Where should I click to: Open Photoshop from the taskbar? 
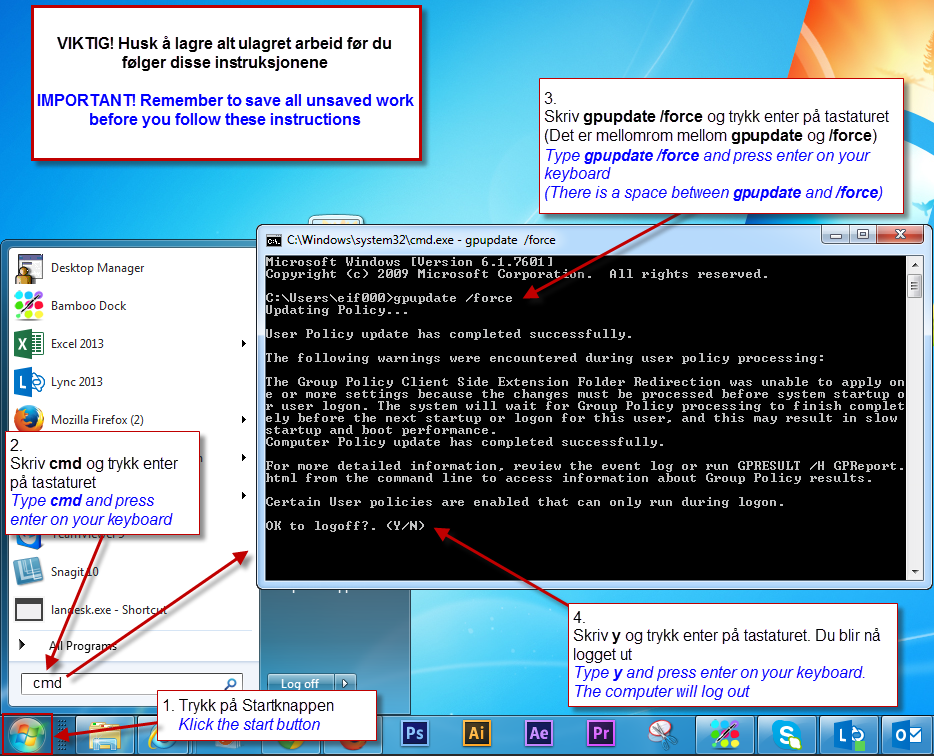(x=414, y=735)
